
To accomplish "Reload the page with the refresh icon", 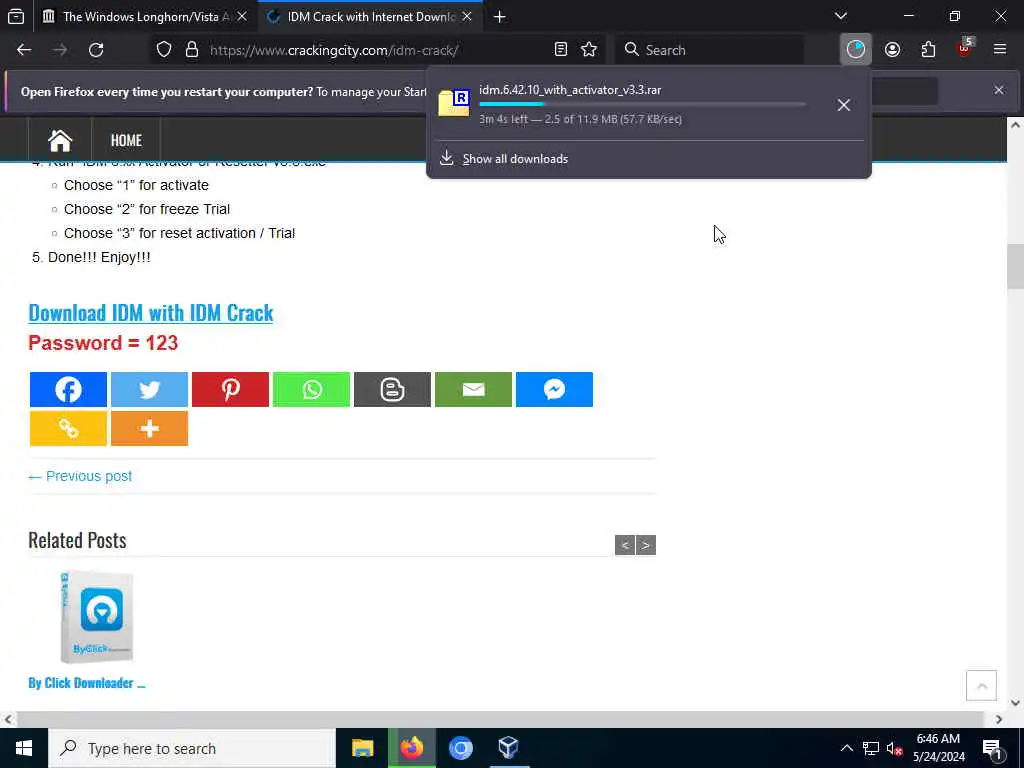I will point(96,50).
